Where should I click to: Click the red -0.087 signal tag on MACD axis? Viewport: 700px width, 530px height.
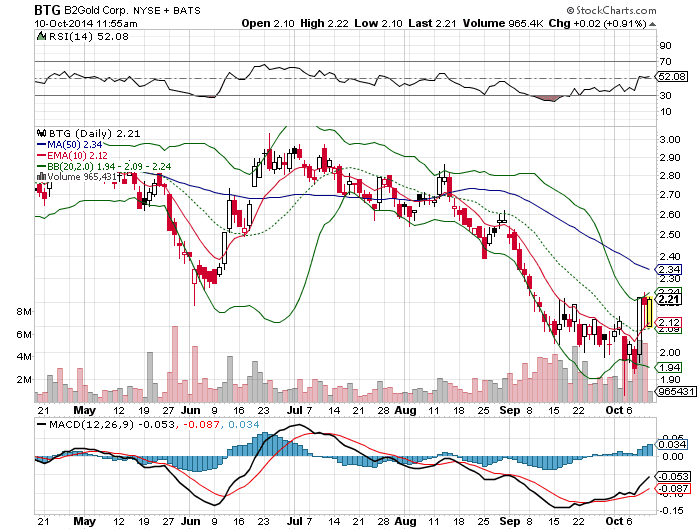(674, 488)
